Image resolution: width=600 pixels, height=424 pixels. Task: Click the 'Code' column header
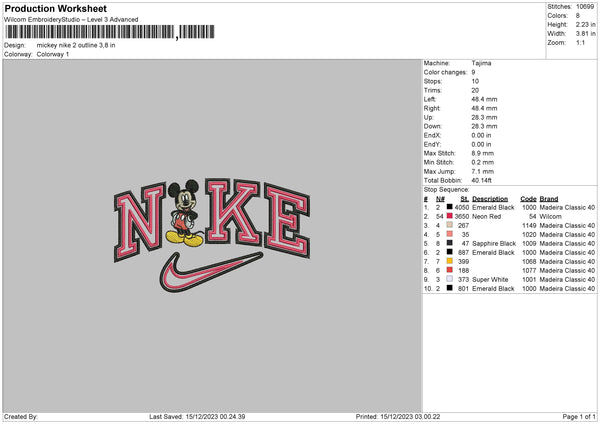(528, 199)
